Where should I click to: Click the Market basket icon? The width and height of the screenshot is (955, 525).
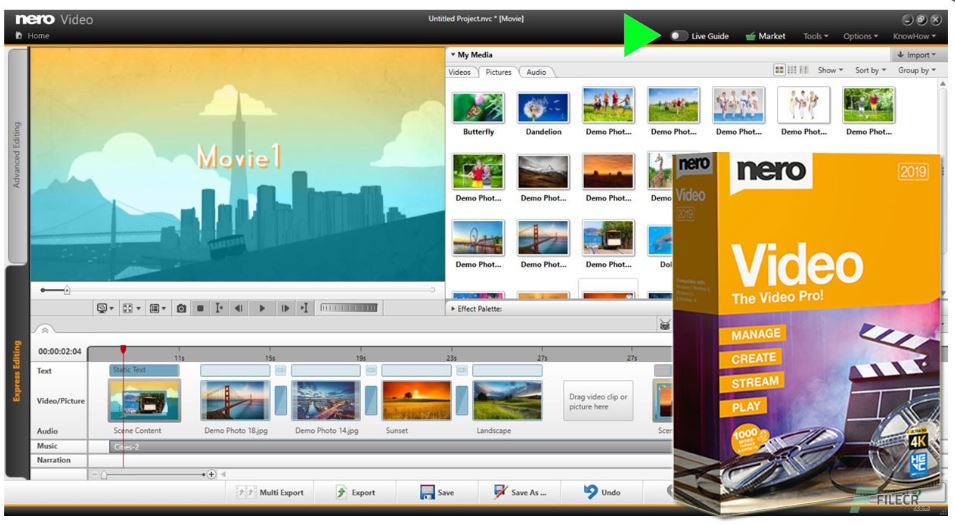753,36
